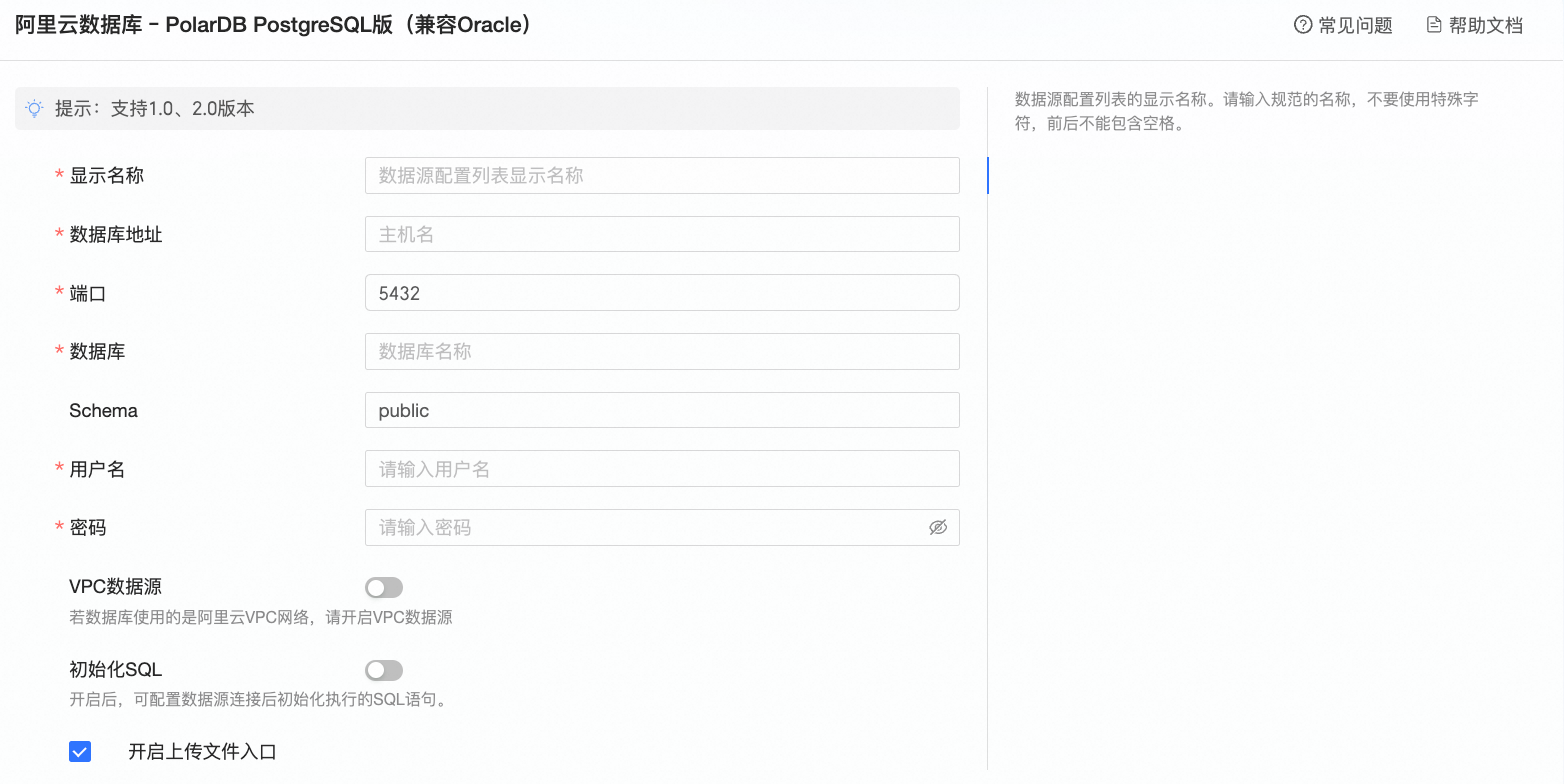Screen dimensions: 1564x784
Task: Enable the VPC数据源 switch
Action: (384, 588)
